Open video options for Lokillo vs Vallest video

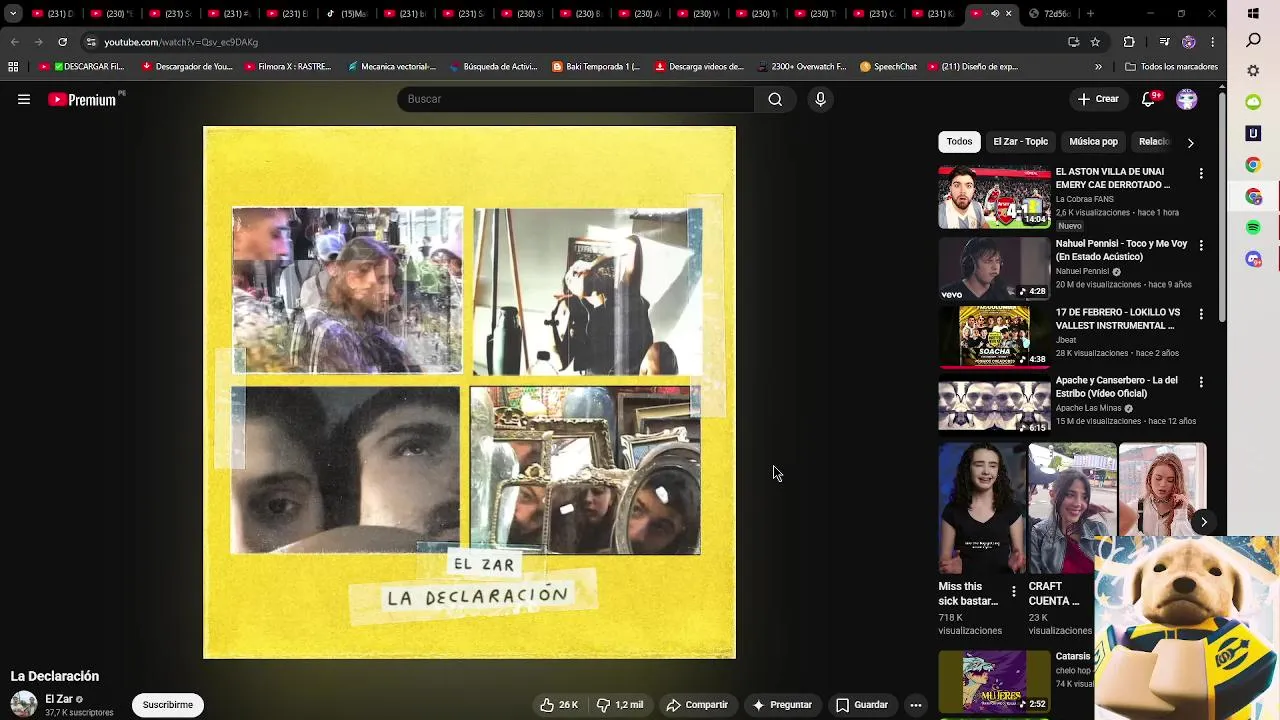click(x=1201, y=314)
